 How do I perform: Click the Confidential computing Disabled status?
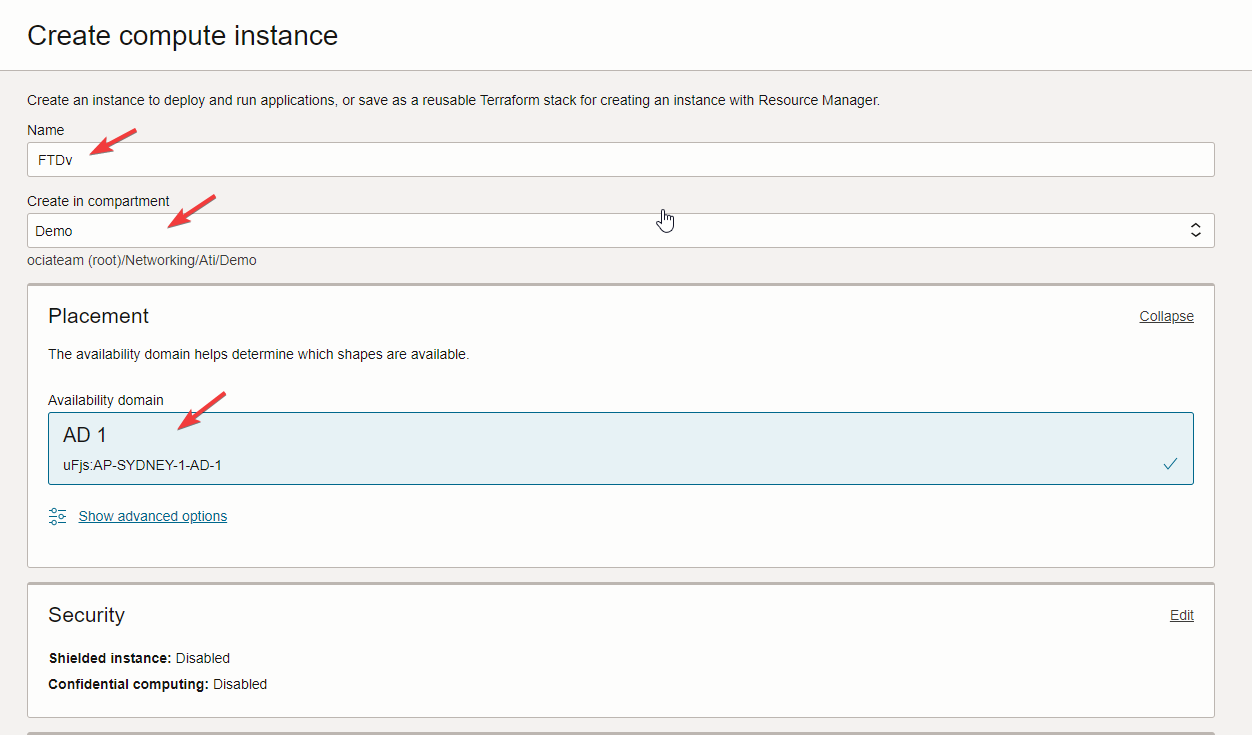tap(240, 684)
